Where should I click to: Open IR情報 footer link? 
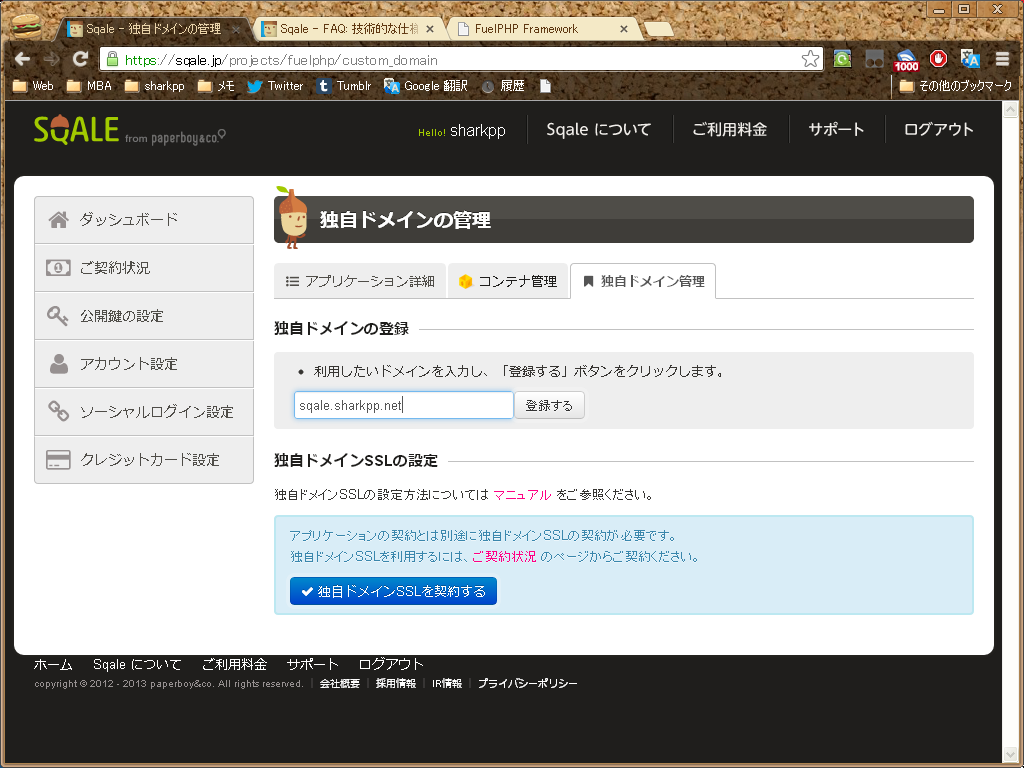click(447, 683)
